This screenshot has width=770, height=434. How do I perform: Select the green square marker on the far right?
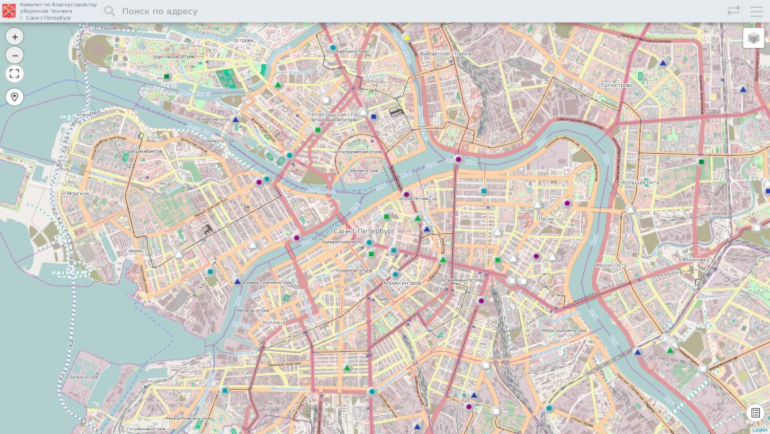click(x=702, y=161)
